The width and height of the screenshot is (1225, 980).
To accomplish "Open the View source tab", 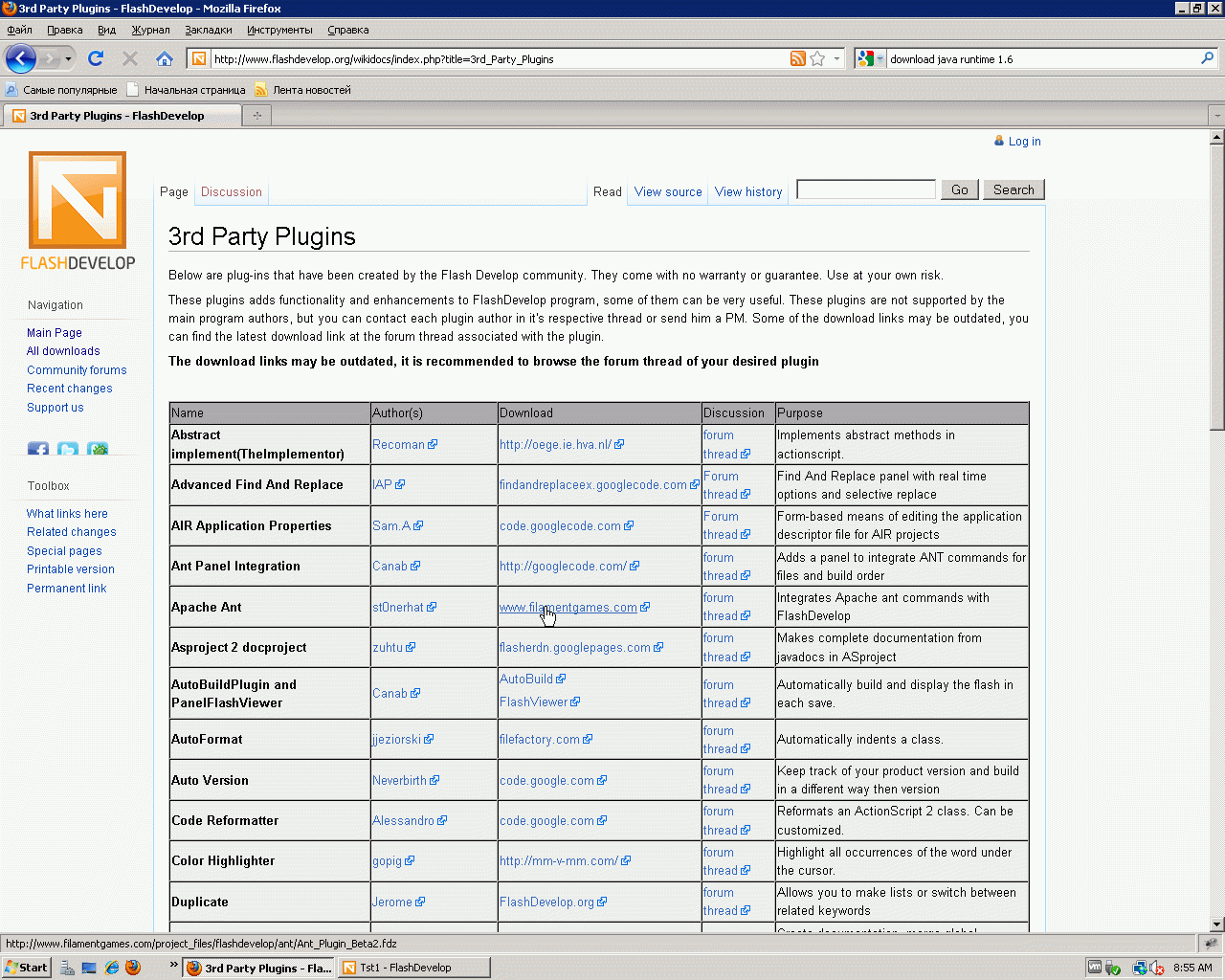I will pyautogui.click(x=668, y=192).
